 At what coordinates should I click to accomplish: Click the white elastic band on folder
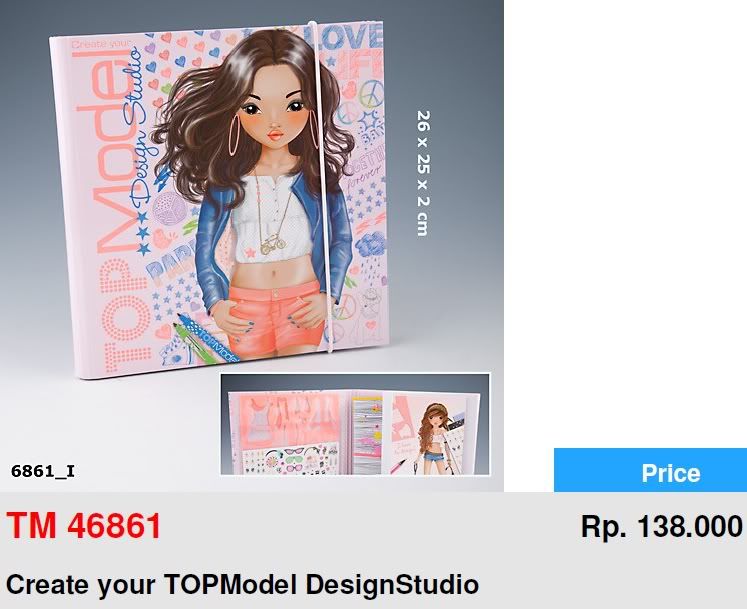coord(322,186)
